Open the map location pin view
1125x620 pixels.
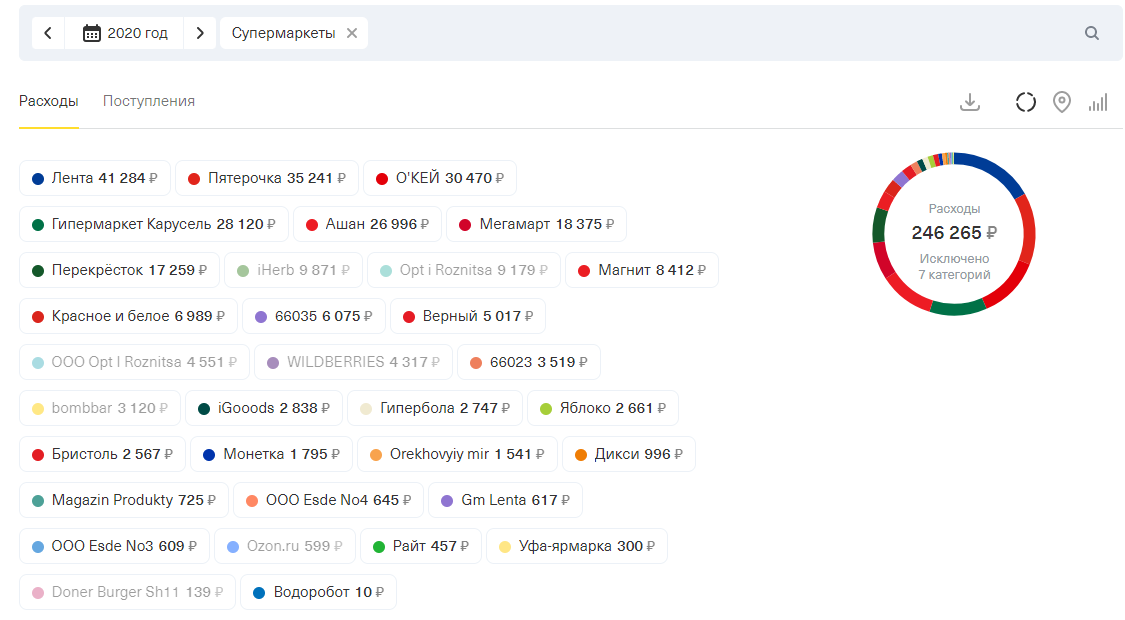(x=1061, y=103)
